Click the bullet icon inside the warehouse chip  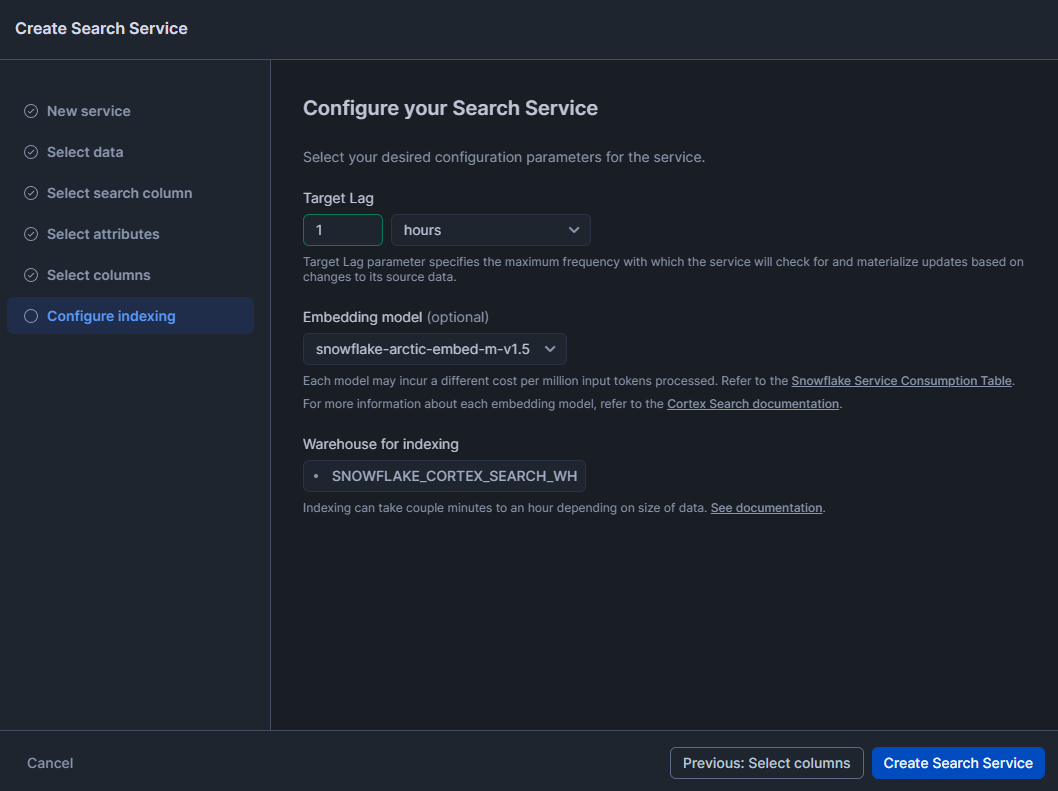click(x=318, y=476)
